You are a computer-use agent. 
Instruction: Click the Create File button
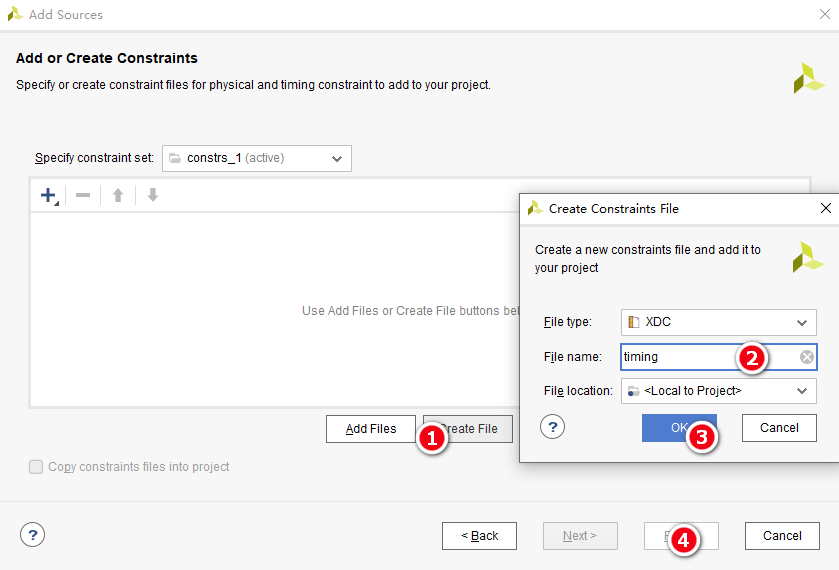468,429
